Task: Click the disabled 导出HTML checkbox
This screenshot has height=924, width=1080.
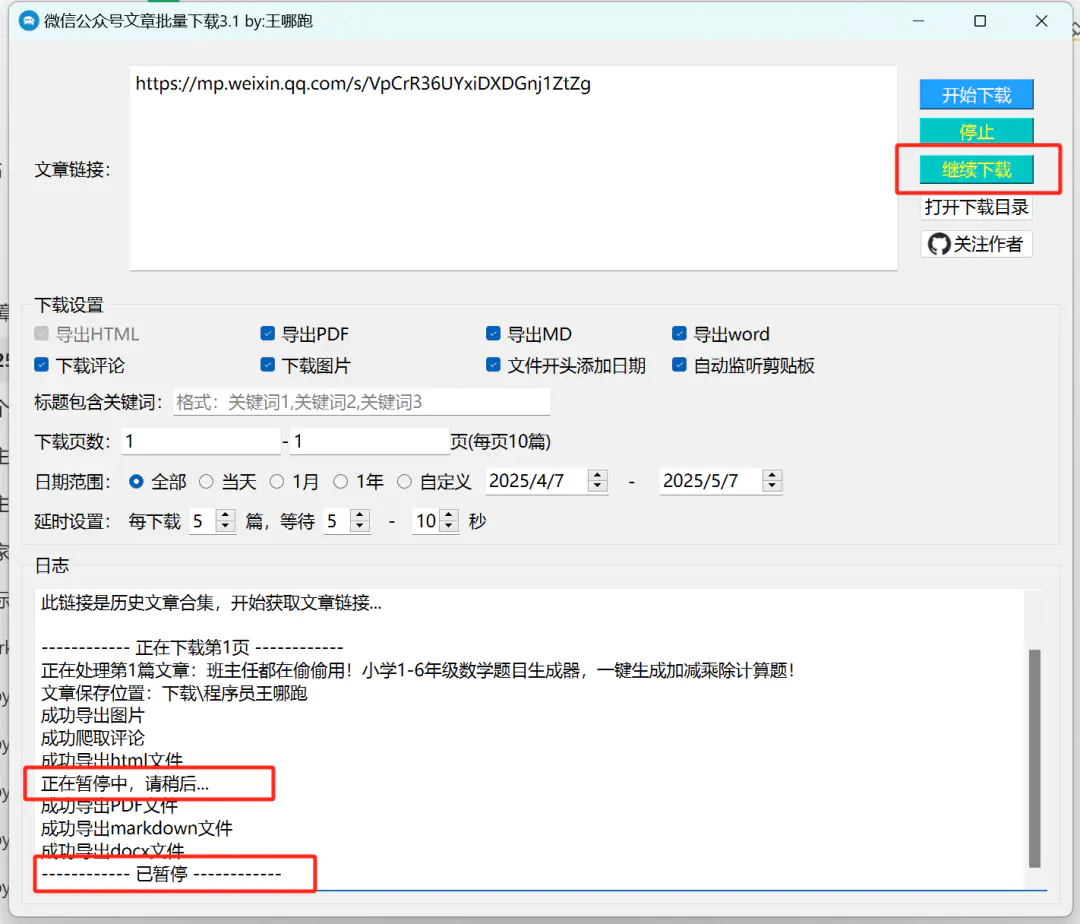Action: pos(41,334)
